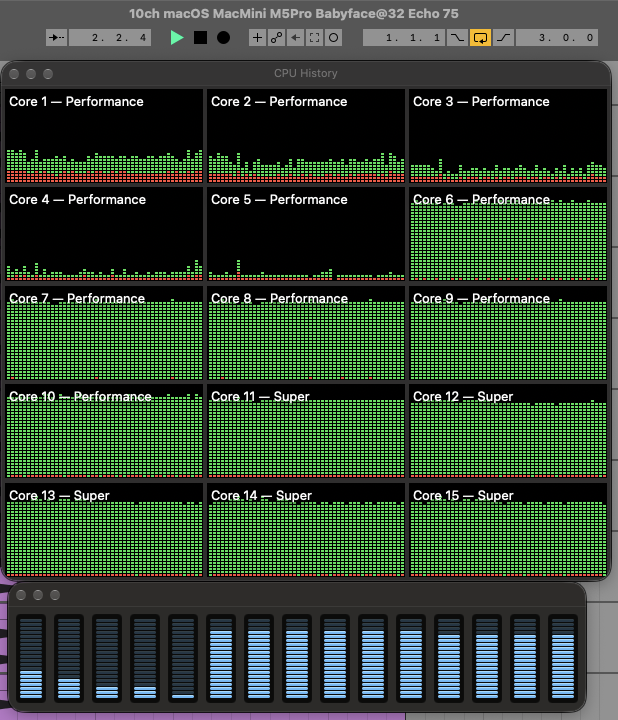Zoom the CPU usage meter window
This screenshot has height=720, width=618.
point(55,595)
